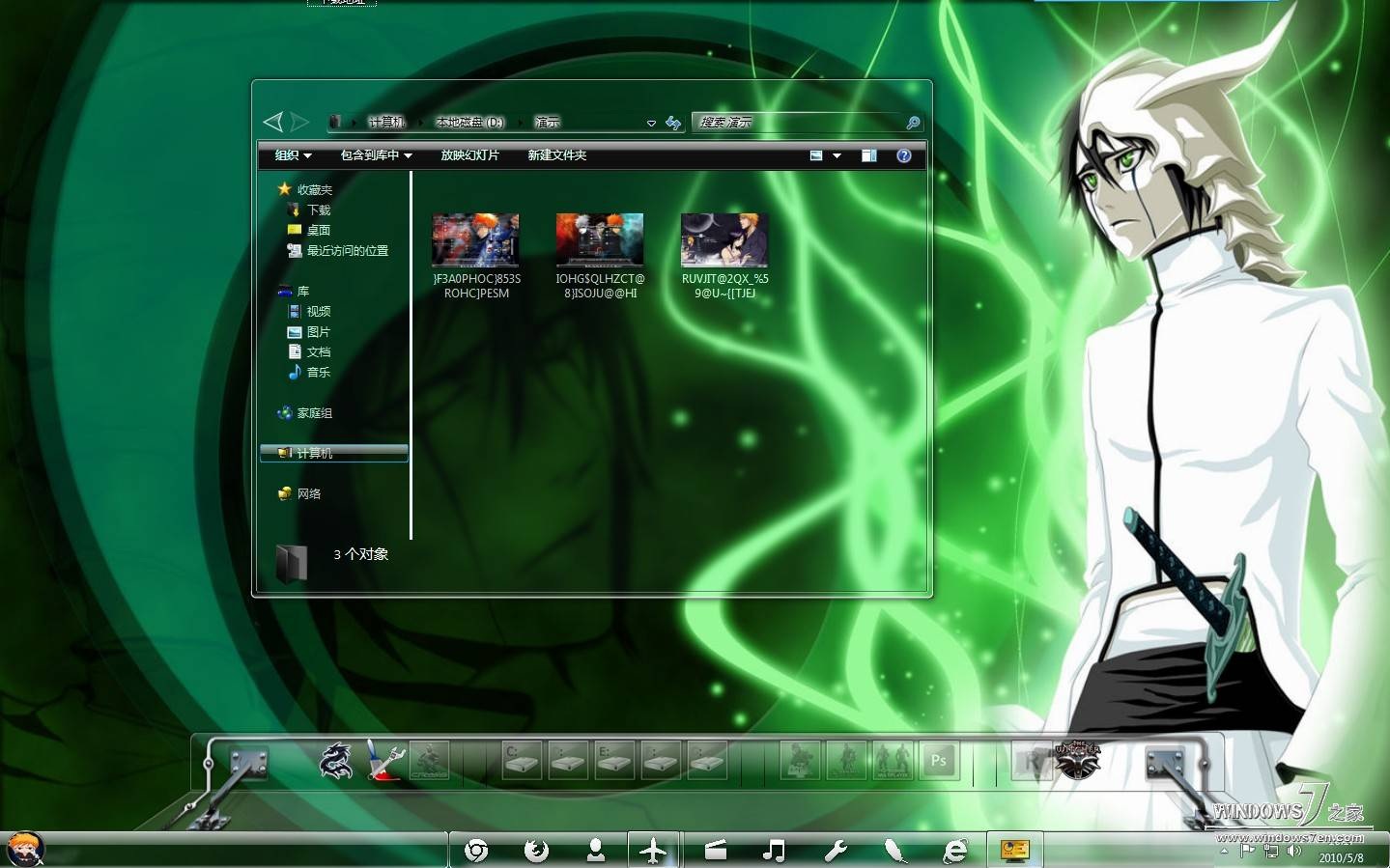Open the music note icon on the taskbar

[774, 851]
